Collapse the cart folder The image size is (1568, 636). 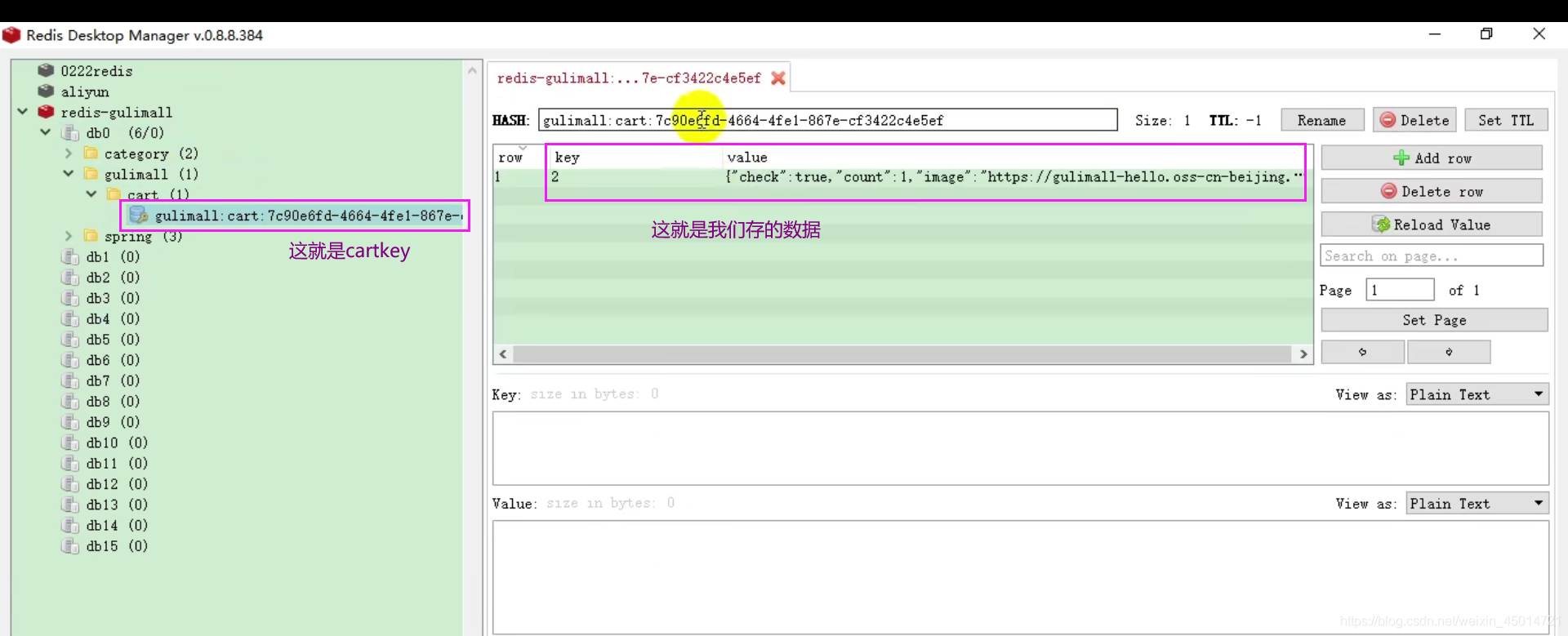click(91, 194)
